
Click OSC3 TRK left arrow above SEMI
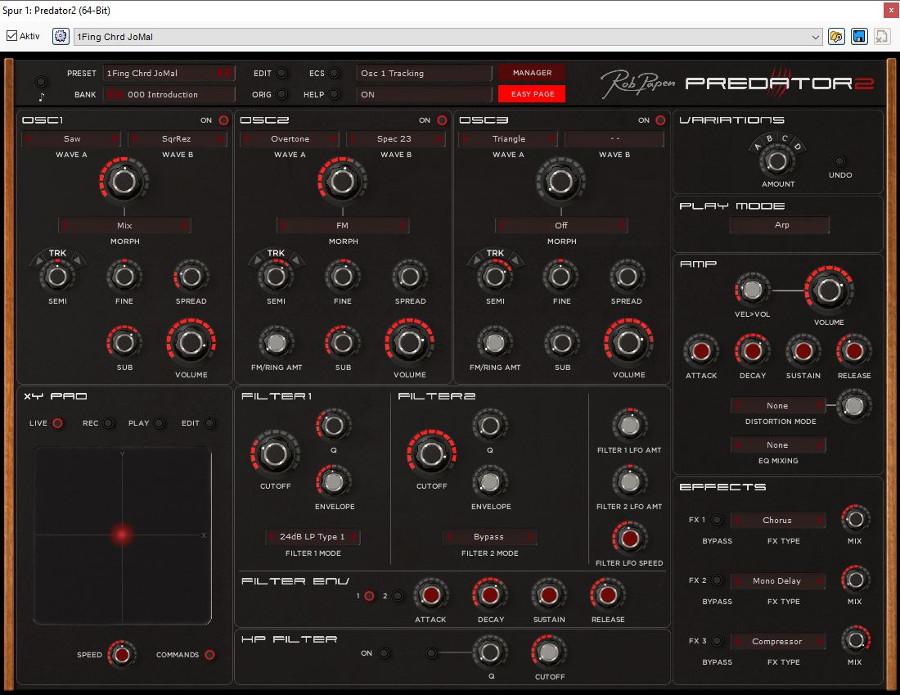click(x=475, y=261)
